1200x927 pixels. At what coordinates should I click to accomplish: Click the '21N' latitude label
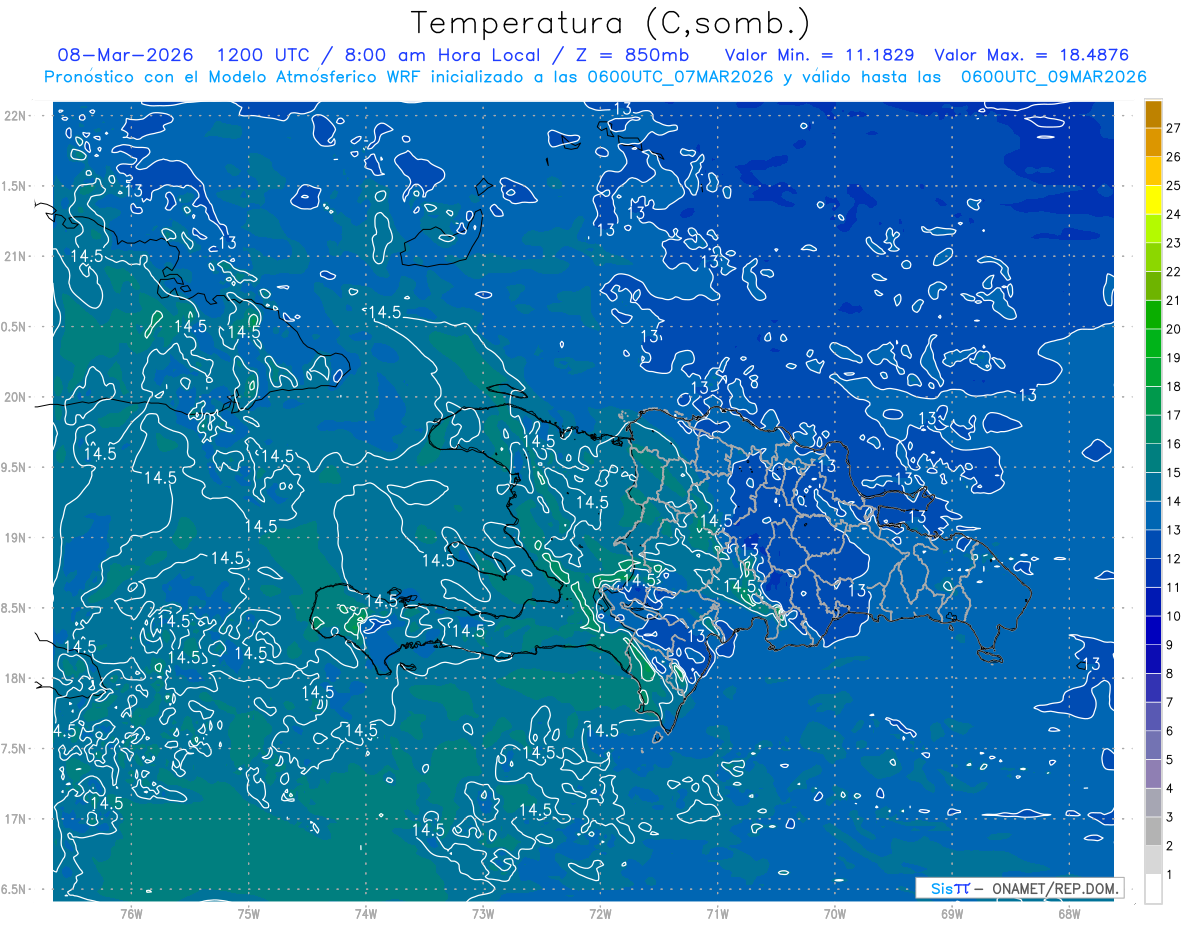point(16,256)
